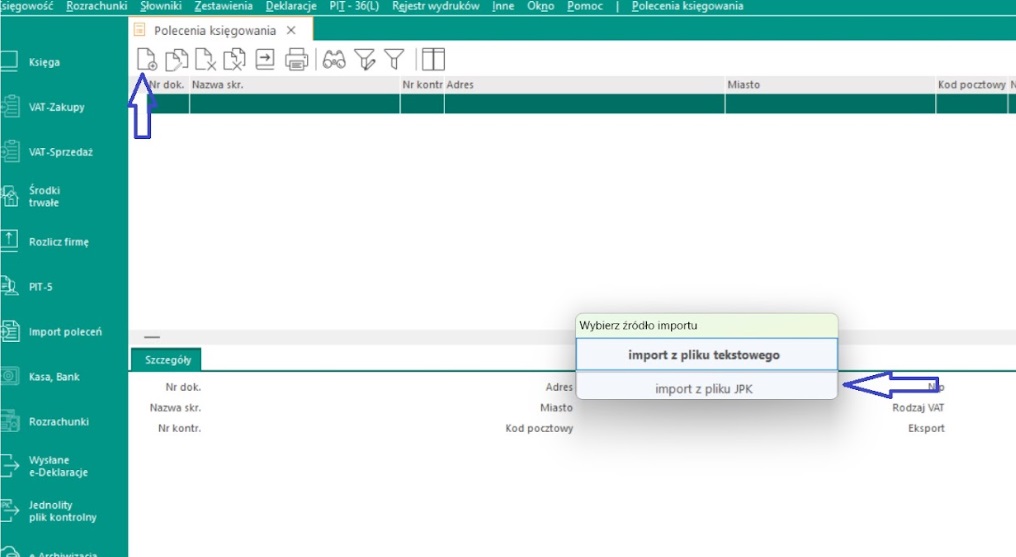Click the column layout icon in toolbar

(433, 60)
